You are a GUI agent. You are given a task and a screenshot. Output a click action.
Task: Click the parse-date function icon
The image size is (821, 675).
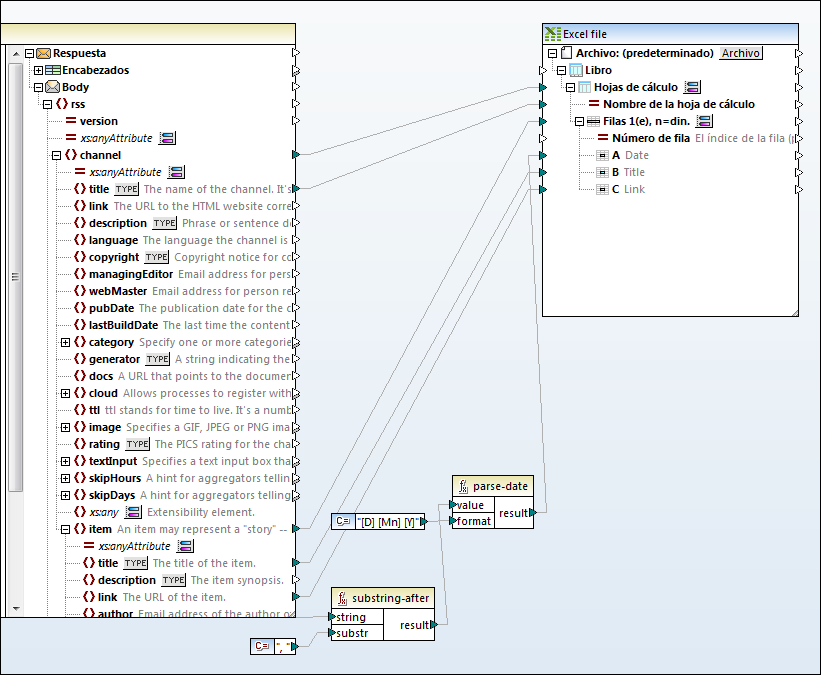pyautogui.click(x=462, y=486)
